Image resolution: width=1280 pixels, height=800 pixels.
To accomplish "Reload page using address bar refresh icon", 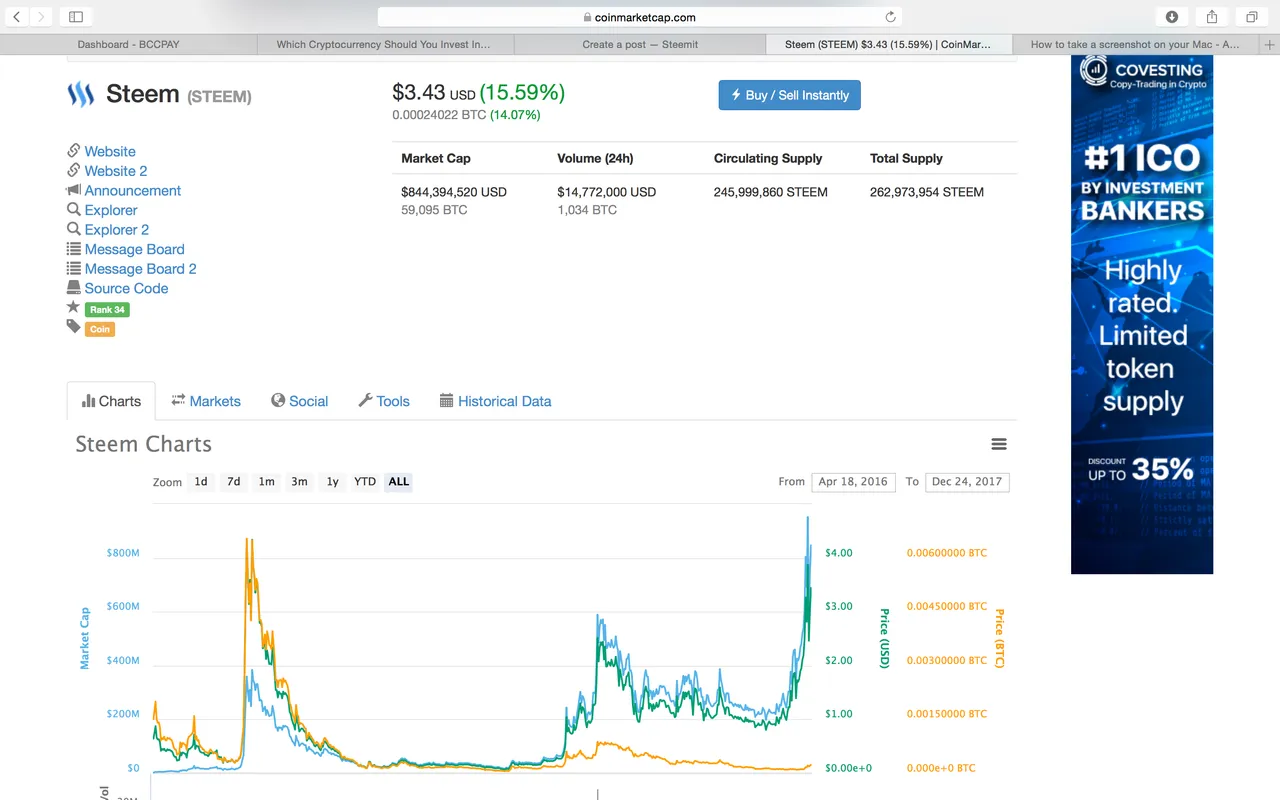I will (890, 17).
